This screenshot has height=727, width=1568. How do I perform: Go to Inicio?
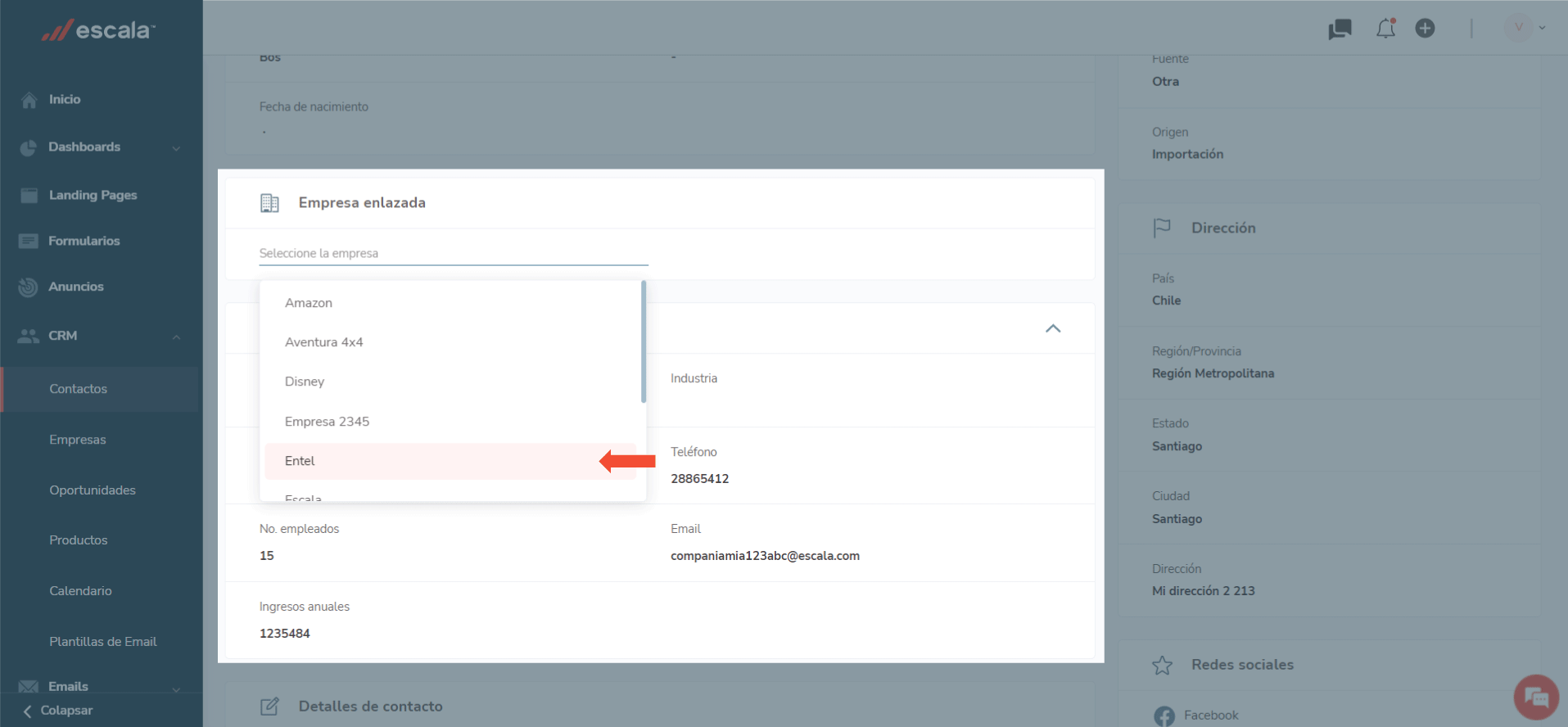(x=65, y=99)
